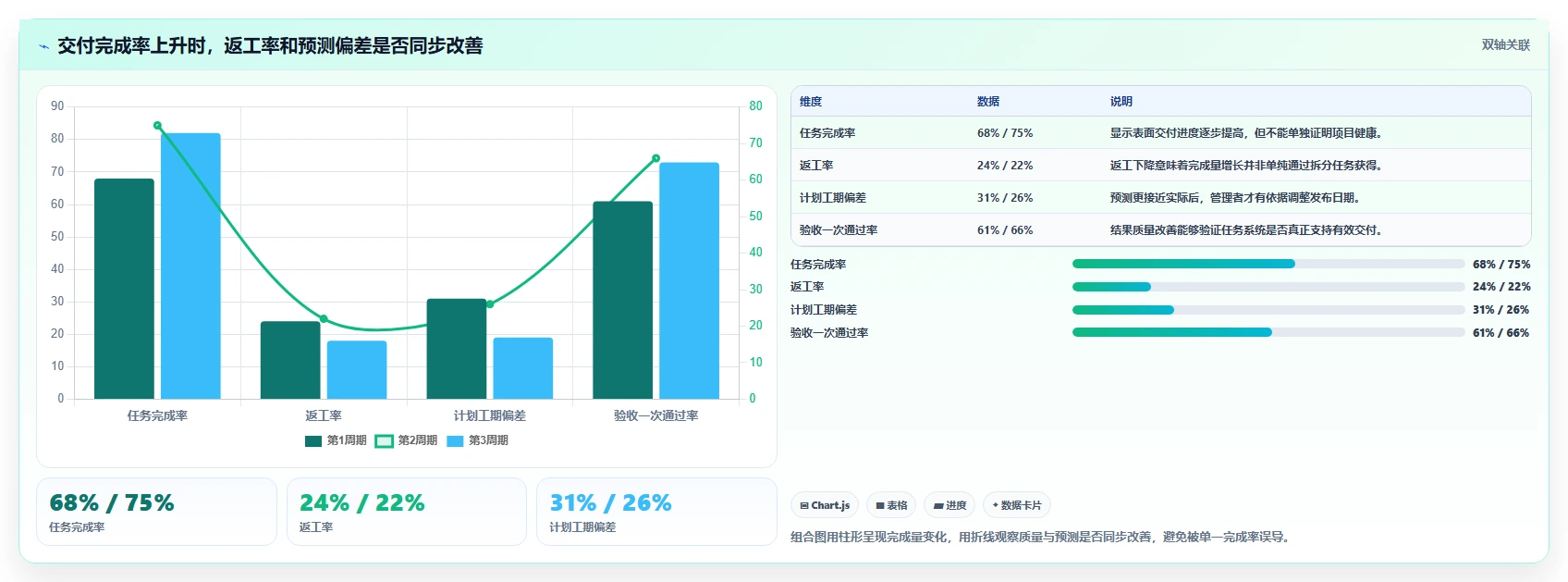Click the 61% / 66% table cell
This screenshot has height=582, width=1568.
click(x=1005, y=230)
